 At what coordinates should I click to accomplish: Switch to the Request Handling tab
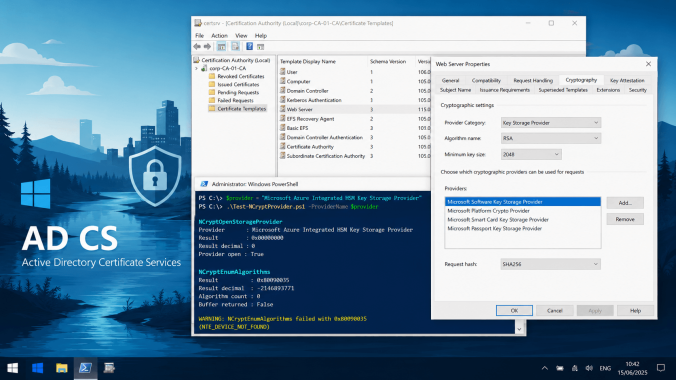coord(533,81)
